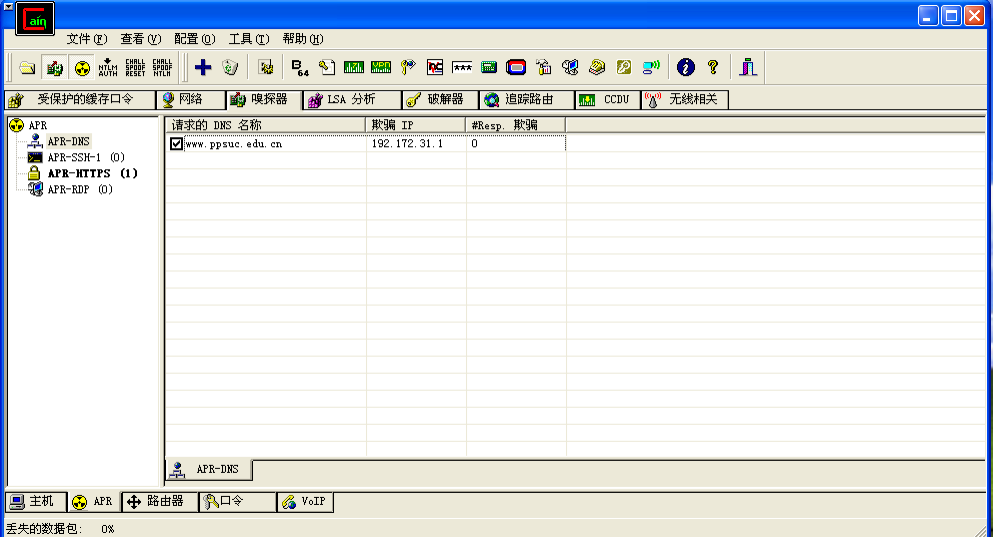Click the green VPN password decoder icon
This screenshot has height=537, width=993.
381,66
